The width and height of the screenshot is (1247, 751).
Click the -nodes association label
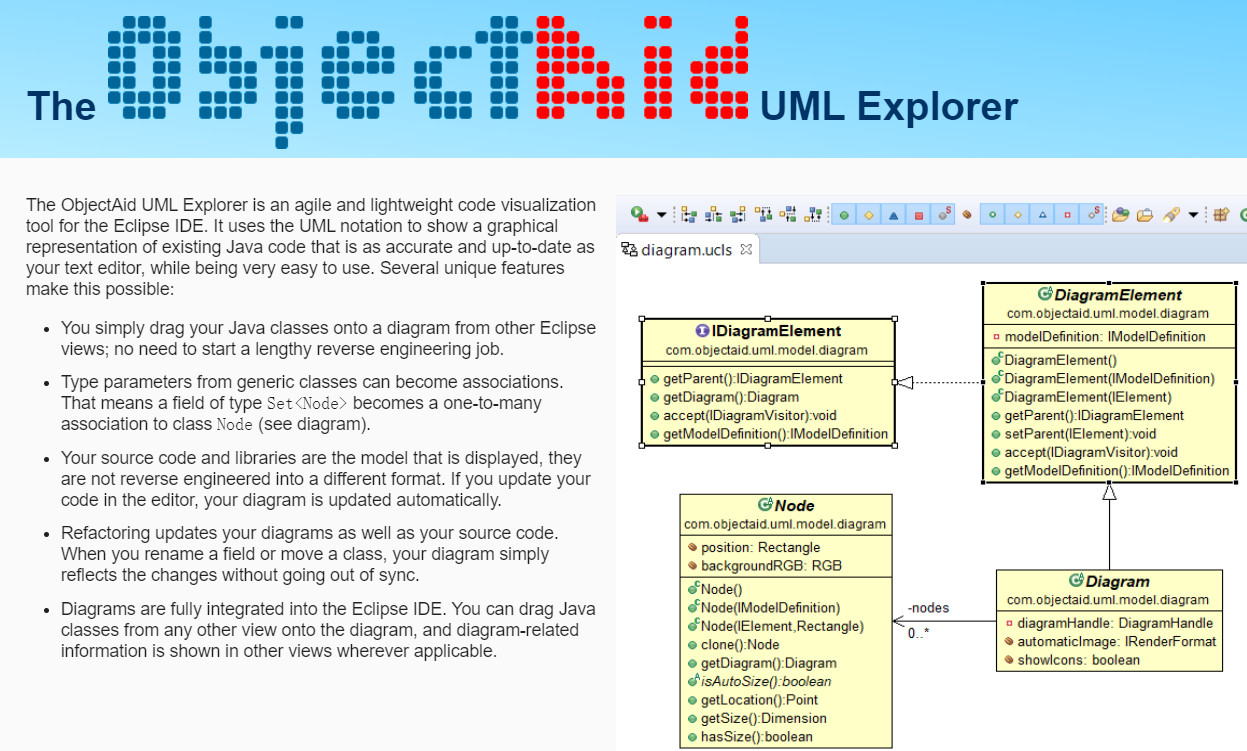pyautogui.click(x=928, y=608)
